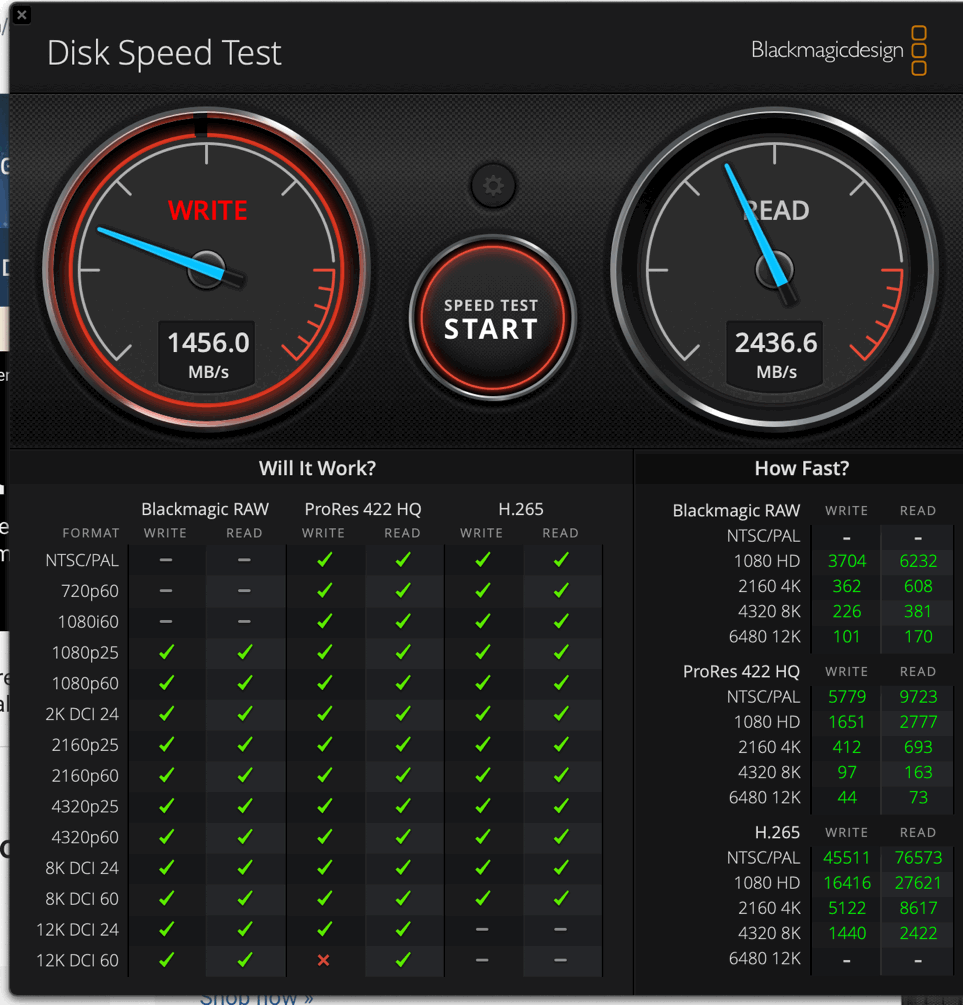Viewport: 963px width, 1005px height.
Task: Click the Will It Work? heading
Action: point(317,468)
